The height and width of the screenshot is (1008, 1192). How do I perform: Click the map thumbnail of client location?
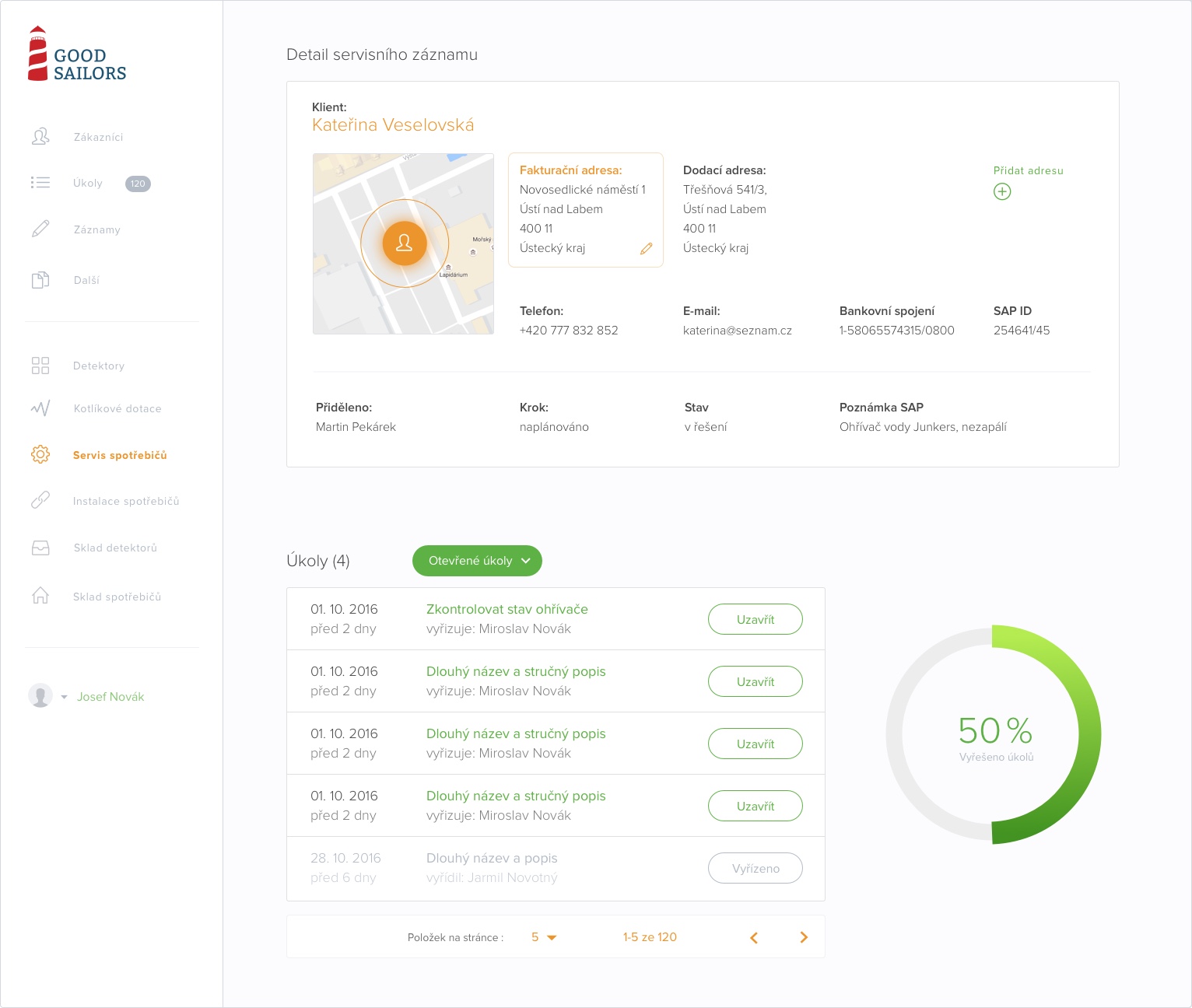click(x=403, y=243)
